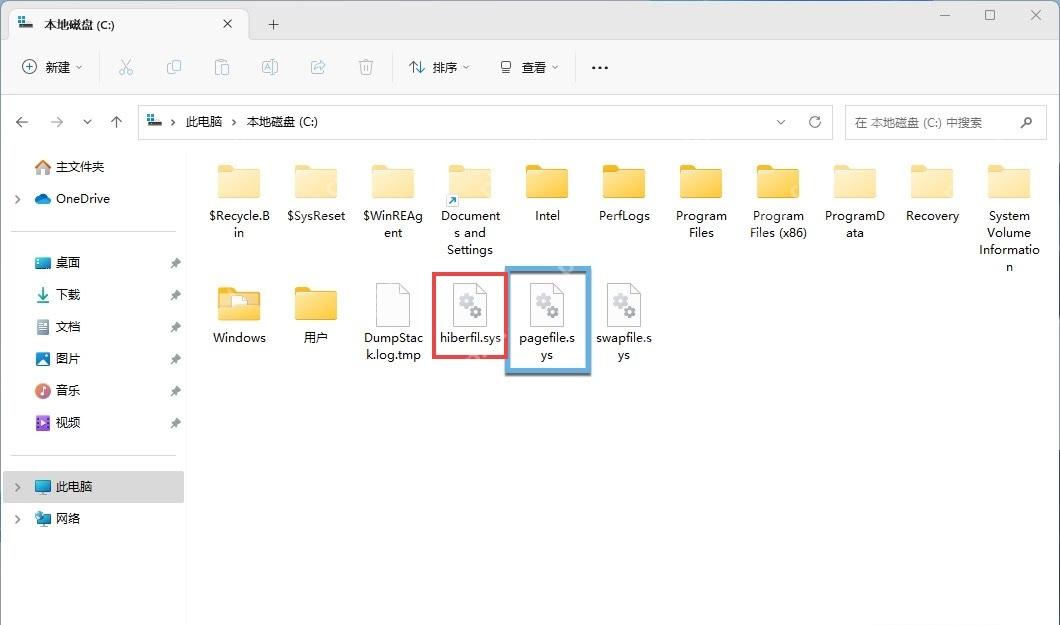Image resolution: width=1060 pixels, height=625 pixels.
Task: Open the 排序 (Sort) dropdown
Action: [x=439, y=67]
